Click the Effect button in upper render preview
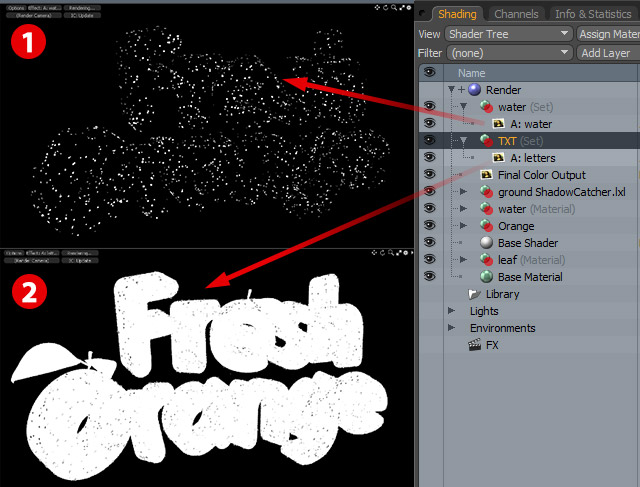Screen dimensions: 640x487 tap(45, 8)
